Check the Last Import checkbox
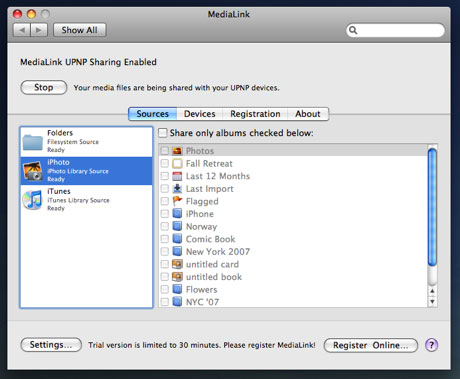The height and width of the screenshot is (379, 460). point(165,189)
